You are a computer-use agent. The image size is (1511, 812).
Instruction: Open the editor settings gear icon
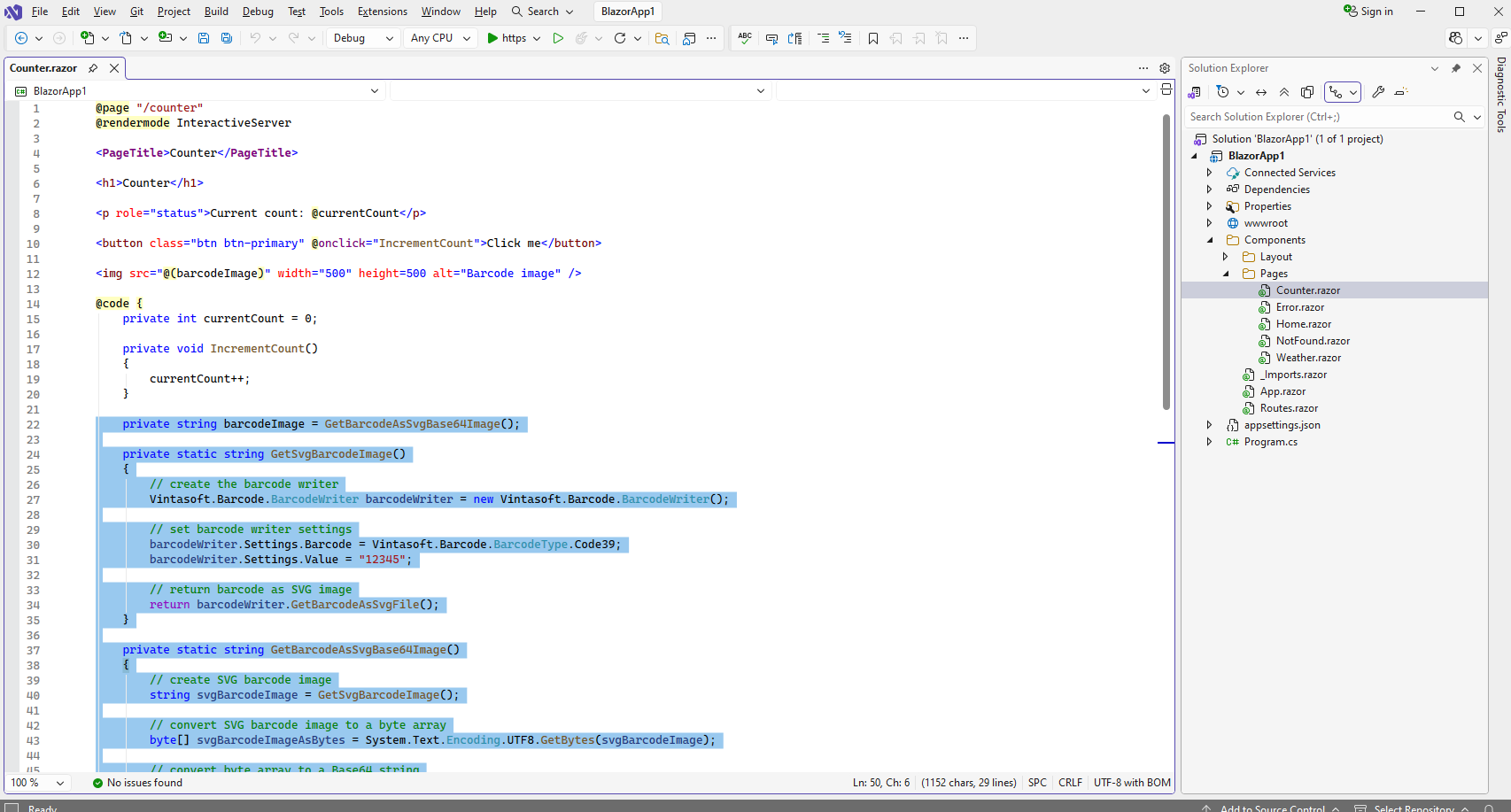coord(1165,68)
